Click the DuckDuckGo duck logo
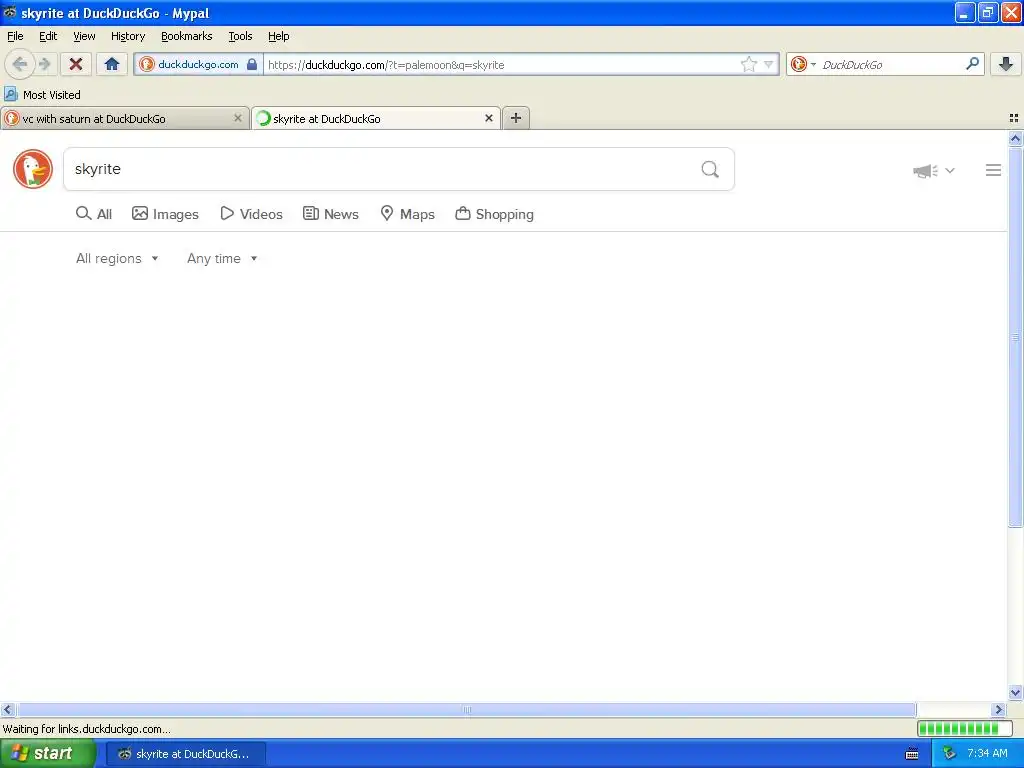The image size is (1024, 768). coord(33,169)
